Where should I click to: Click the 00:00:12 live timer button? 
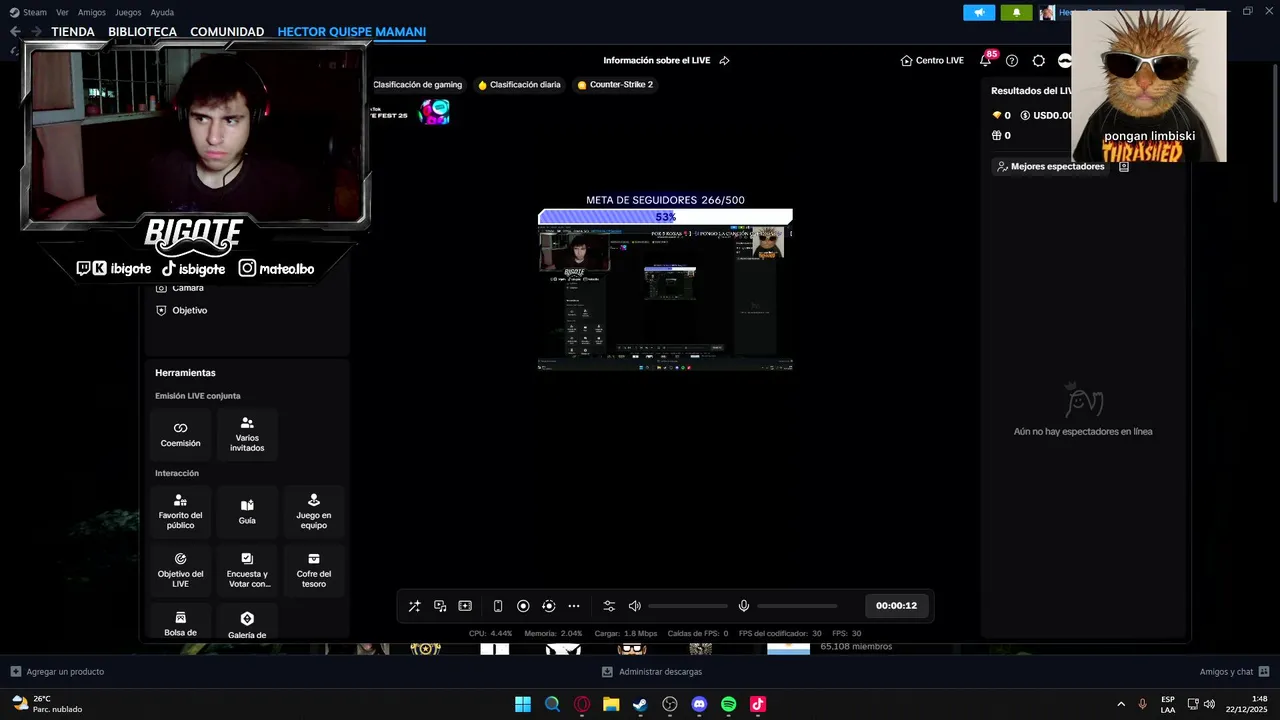[x=896, y=605]
